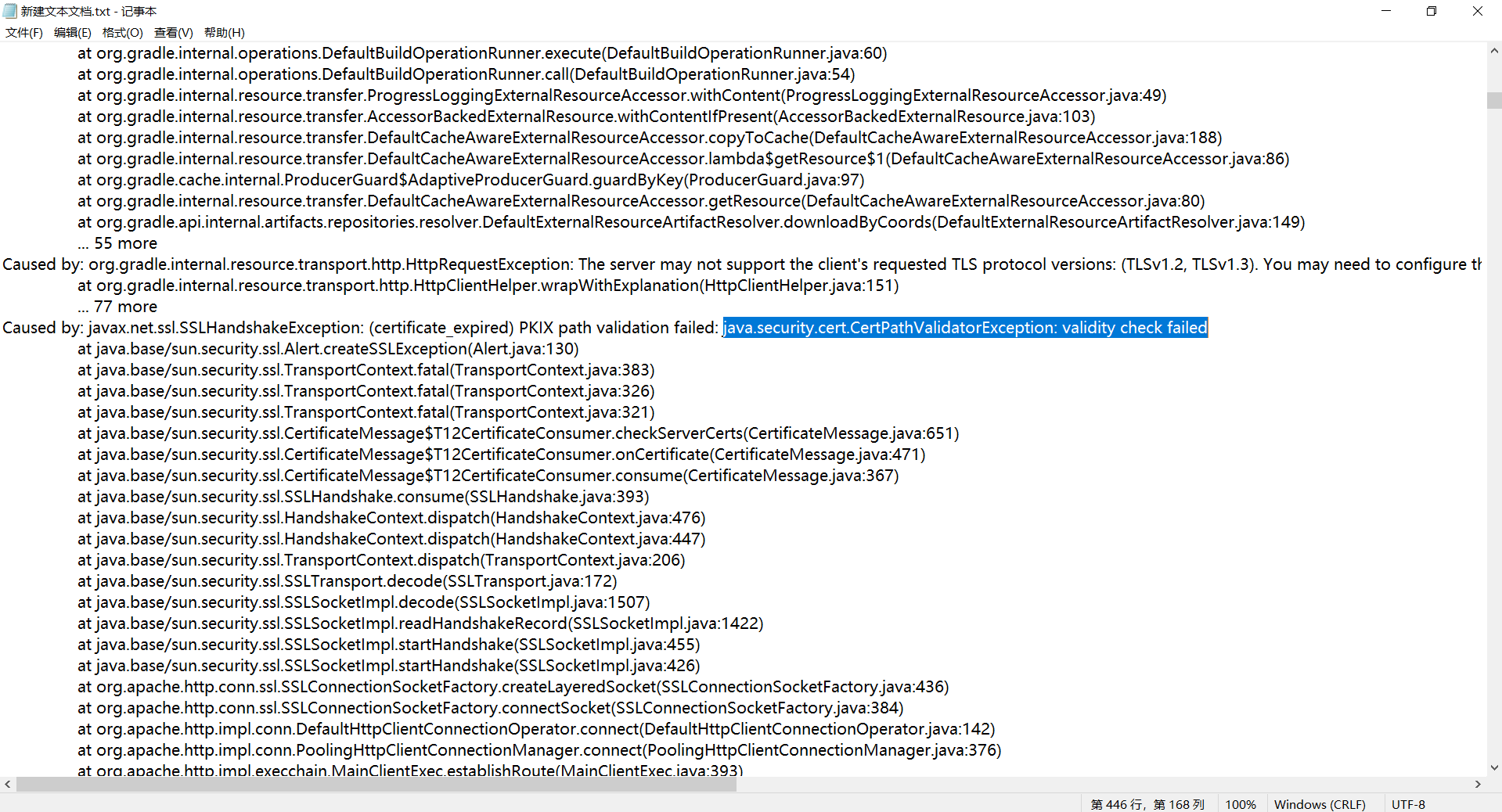The width and height of the screenshot is (1502, 812).
Task: Click the '... 77 more' line
Action: 117,307
